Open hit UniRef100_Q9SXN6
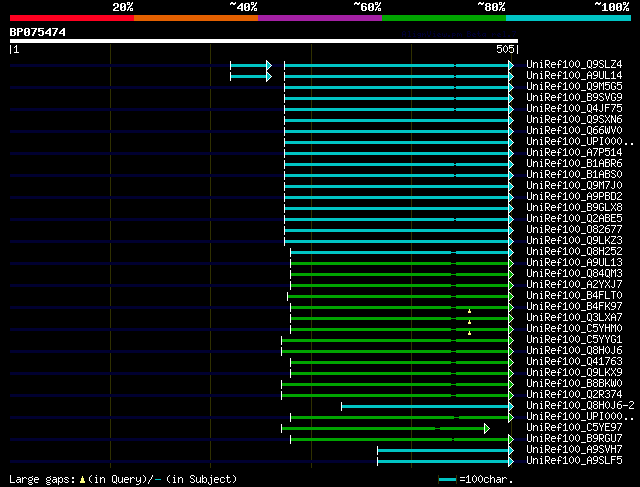The image size is (640, 487). tap(574, 120)
